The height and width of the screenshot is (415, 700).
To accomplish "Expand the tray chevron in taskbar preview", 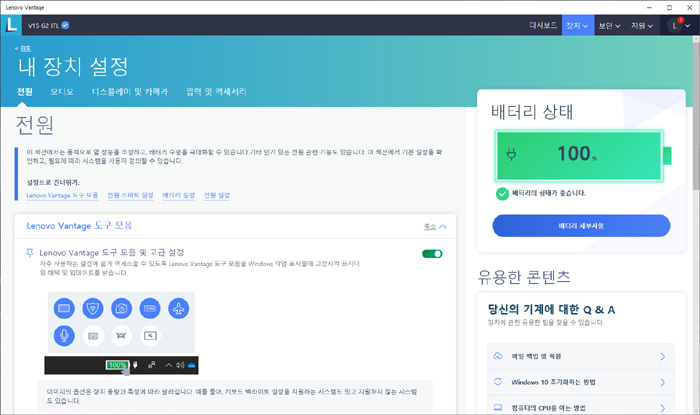I will pos(168,365).
